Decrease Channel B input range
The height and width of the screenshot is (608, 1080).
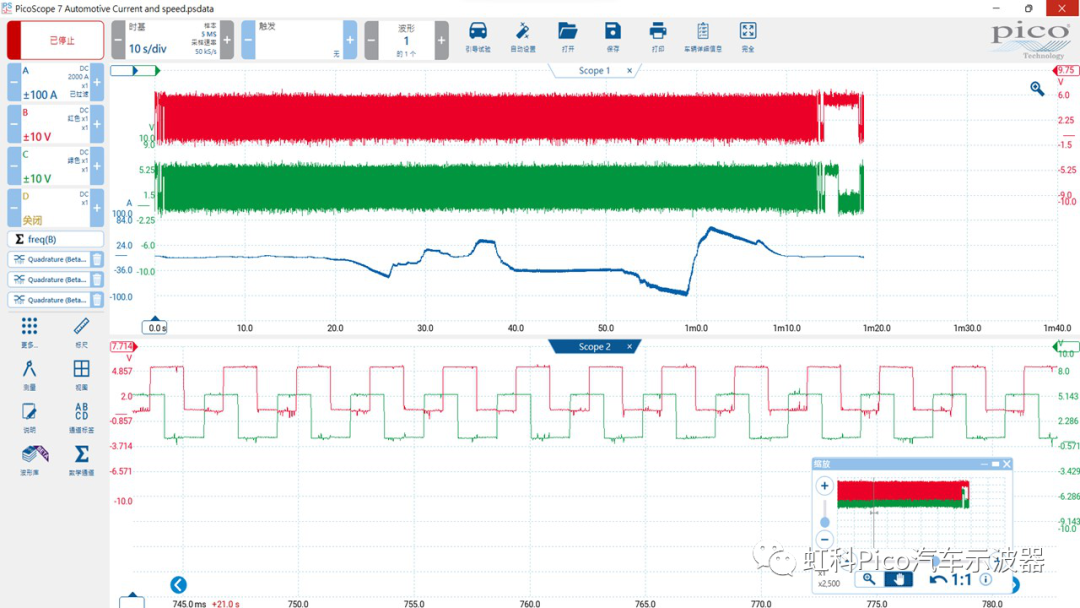[14, 125]
